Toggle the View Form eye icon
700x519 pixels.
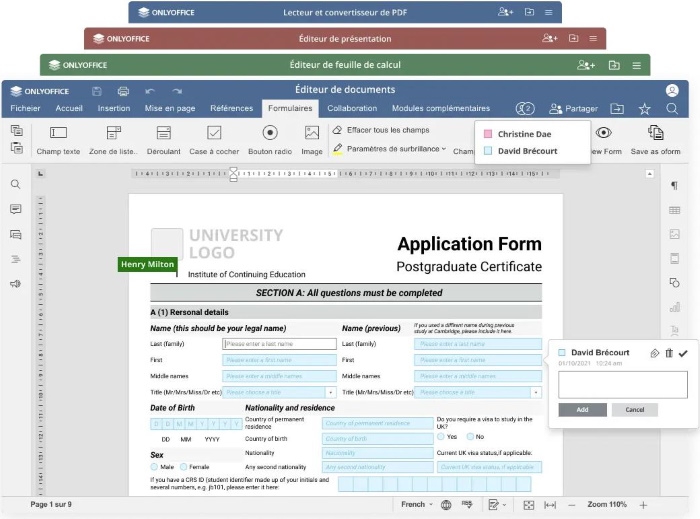tap(603, 133)
